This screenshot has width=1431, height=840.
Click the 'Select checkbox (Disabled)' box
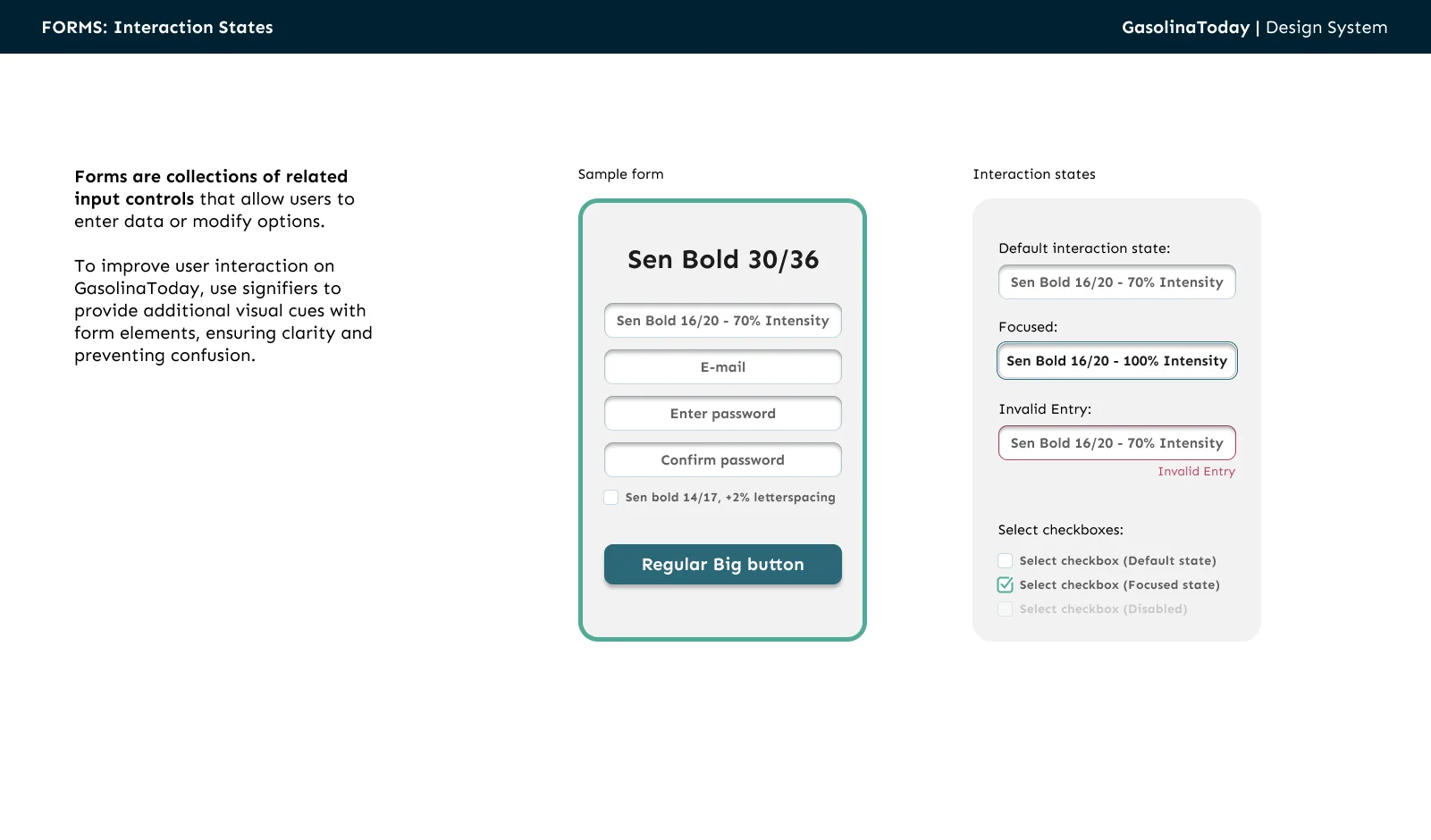click(1006, 609)
